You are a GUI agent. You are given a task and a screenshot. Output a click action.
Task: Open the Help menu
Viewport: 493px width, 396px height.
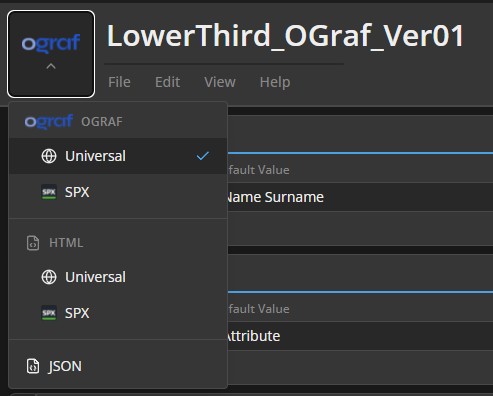pyautogui.click(x=275, y=82)
